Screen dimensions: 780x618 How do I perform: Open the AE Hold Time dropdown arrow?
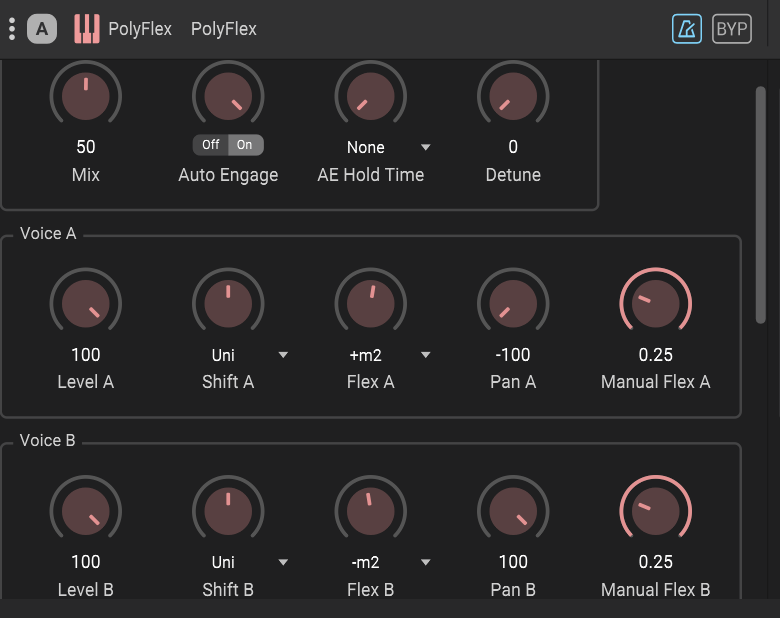[x=425, y=147]
